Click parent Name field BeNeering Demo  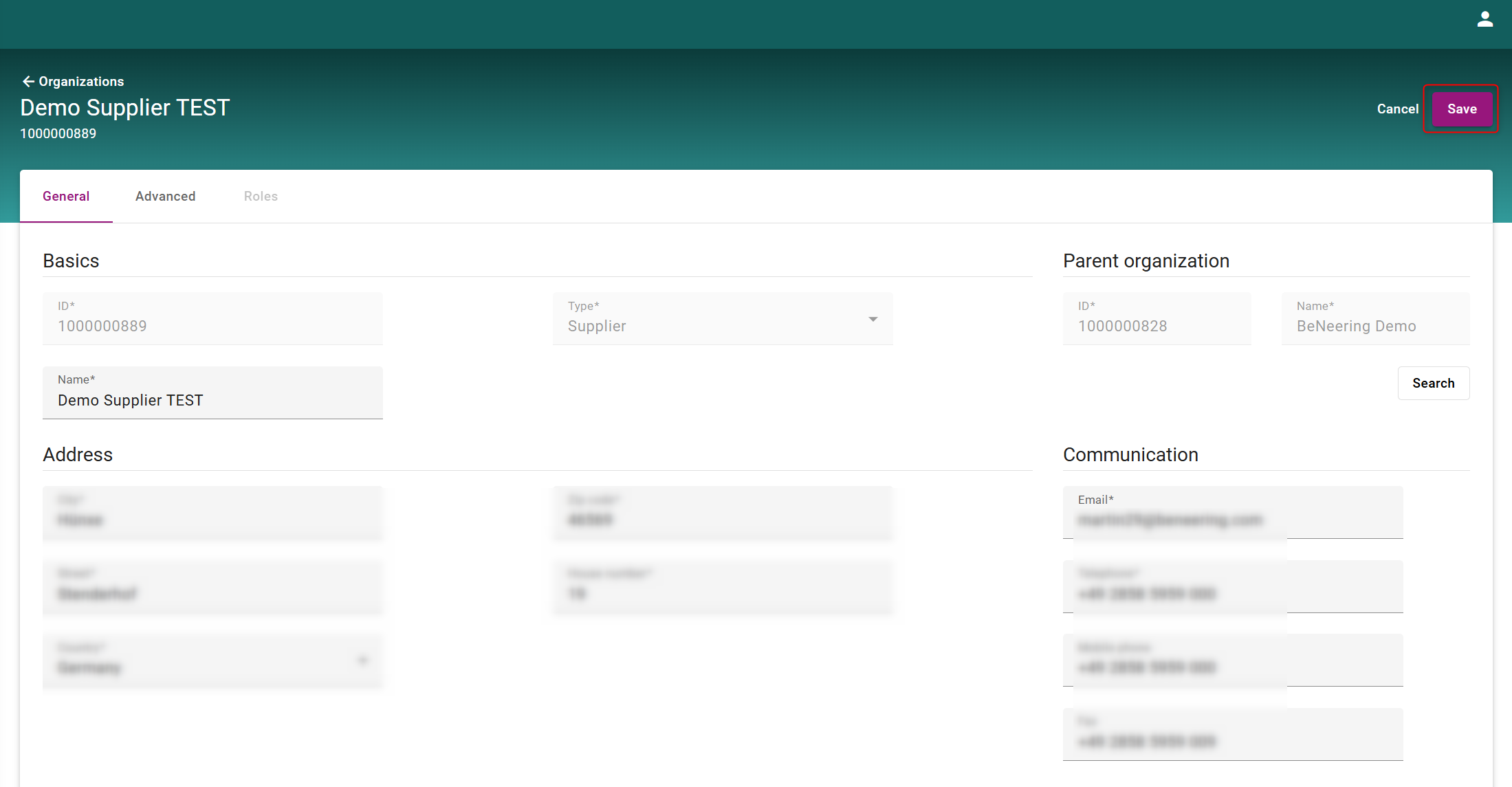[x=1374, y=325]
